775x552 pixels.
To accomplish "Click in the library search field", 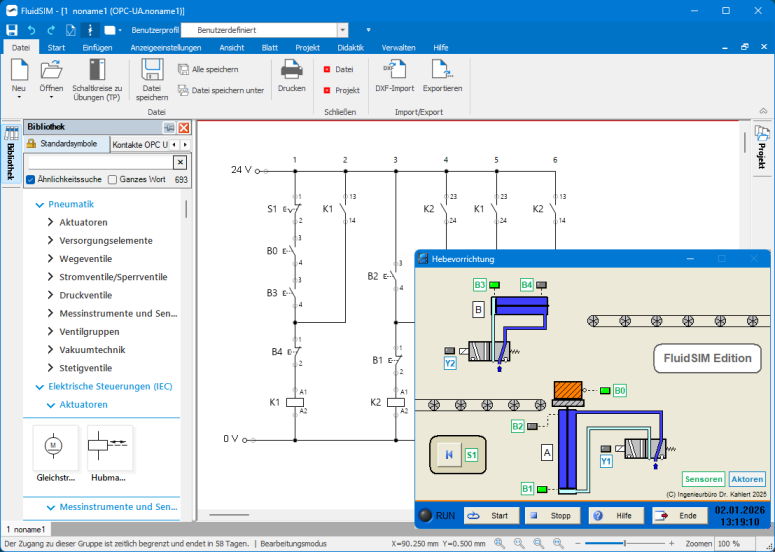I will [x=99, y=162].
